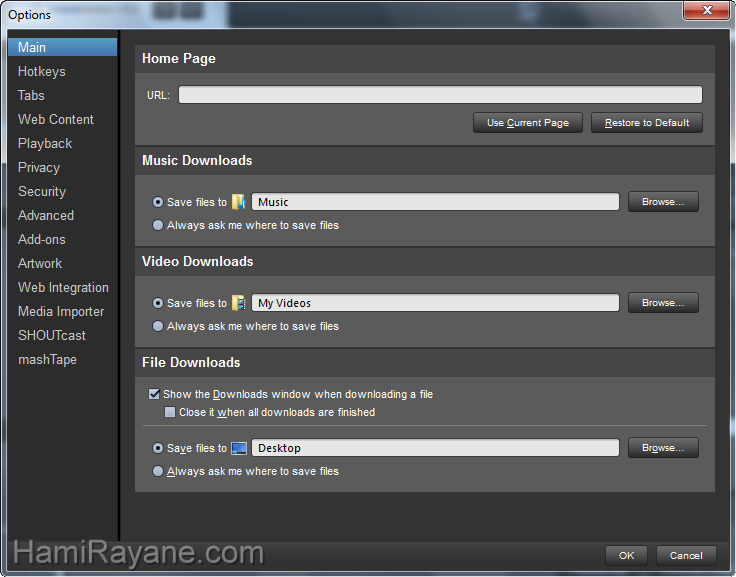Browse for the Music download folder
This screenshot has height=577, width=736.
663,202
